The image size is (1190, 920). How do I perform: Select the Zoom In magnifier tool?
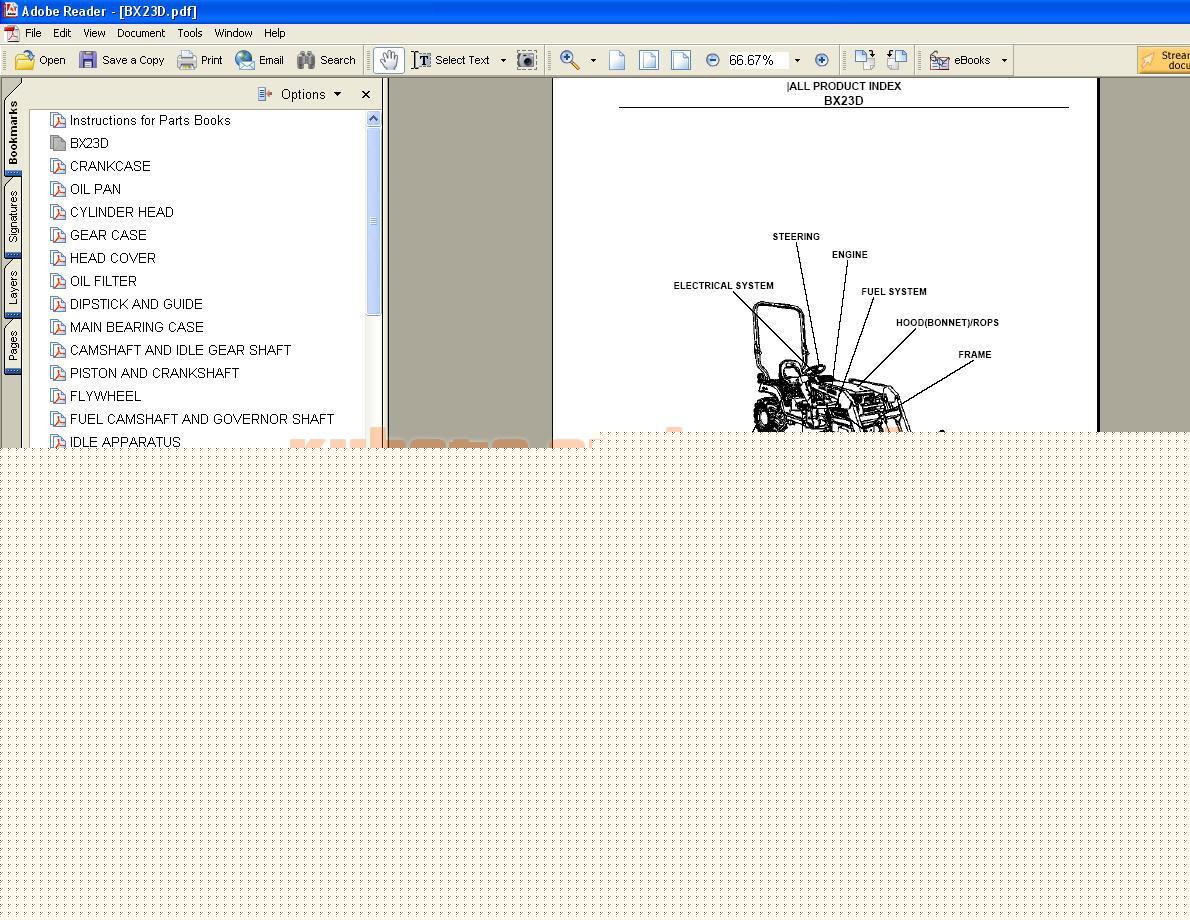pyautogui.click(x=569, y=60)
